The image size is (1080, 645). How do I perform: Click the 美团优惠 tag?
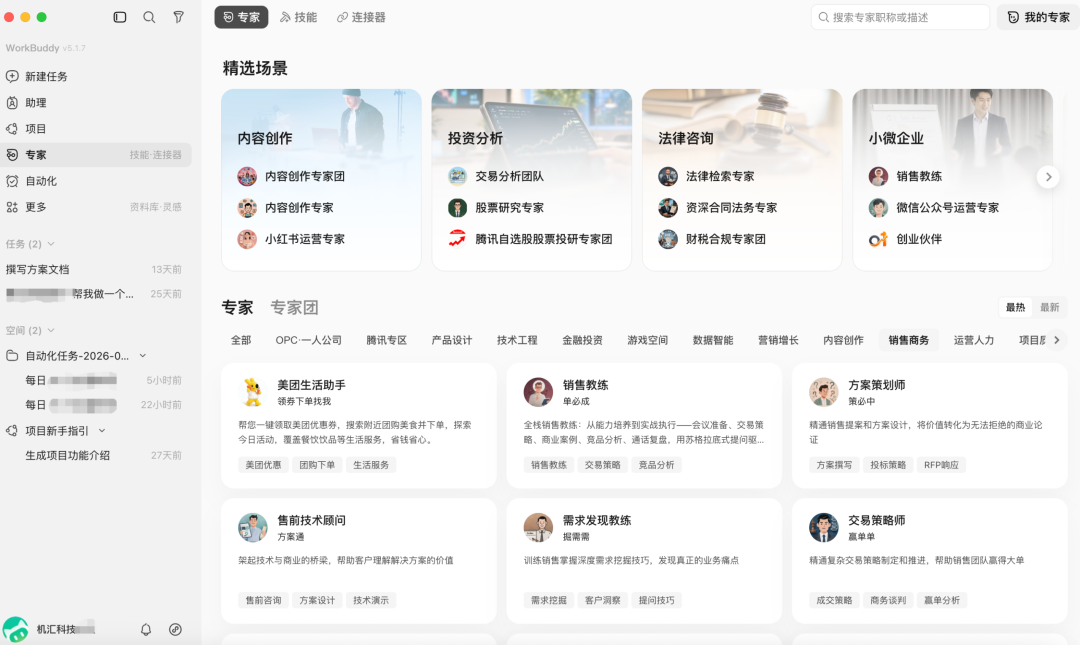[x=263, y=465]
